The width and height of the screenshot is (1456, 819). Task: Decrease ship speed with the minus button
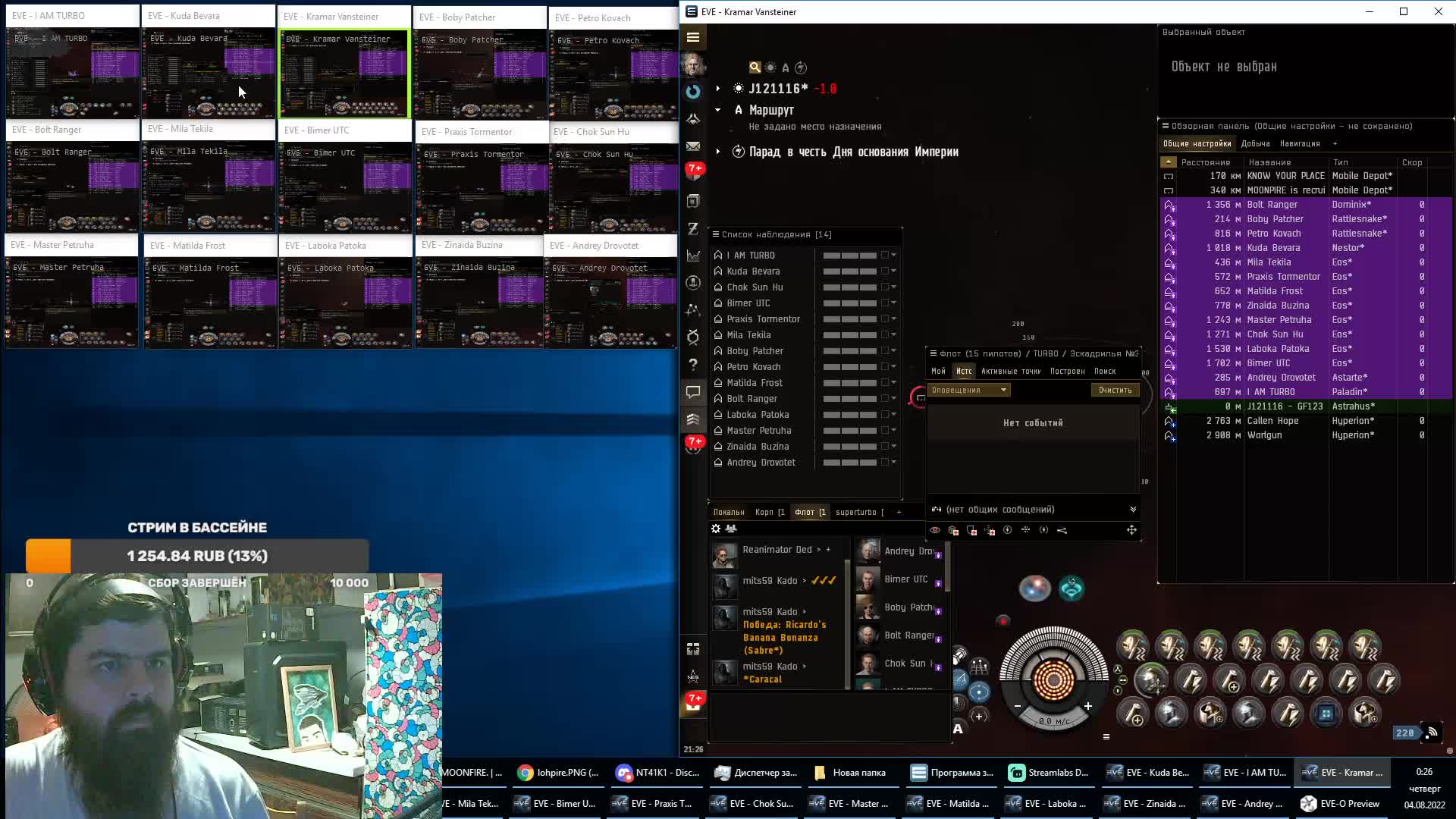click(1017, 706)
